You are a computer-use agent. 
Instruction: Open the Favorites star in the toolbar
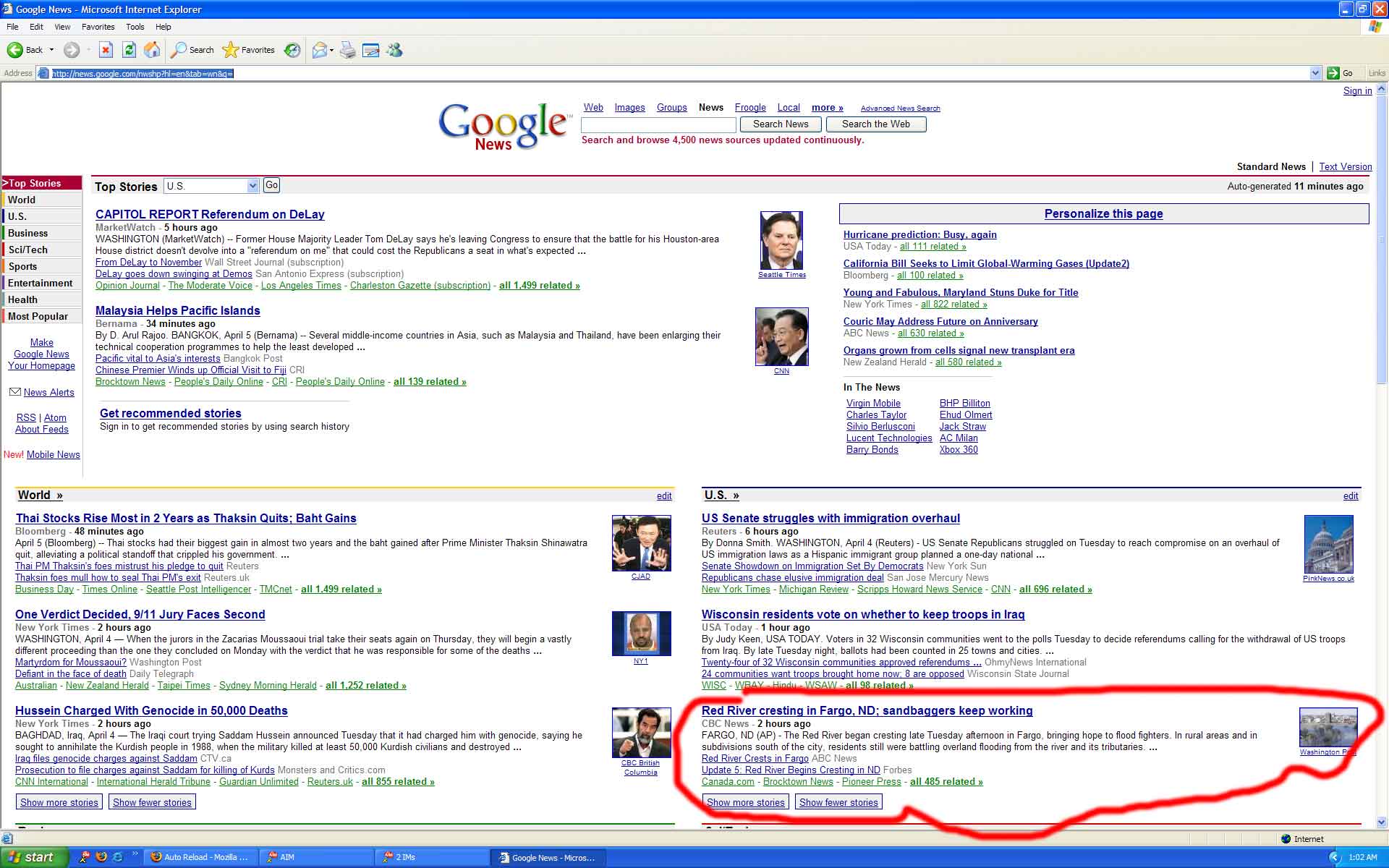point(248,50)
